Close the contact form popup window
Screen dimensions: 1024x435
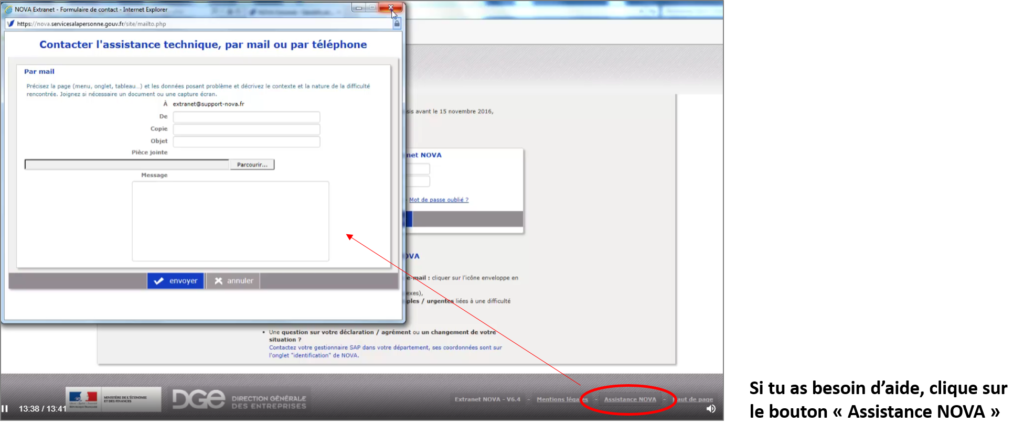click(x=391, y=8)
